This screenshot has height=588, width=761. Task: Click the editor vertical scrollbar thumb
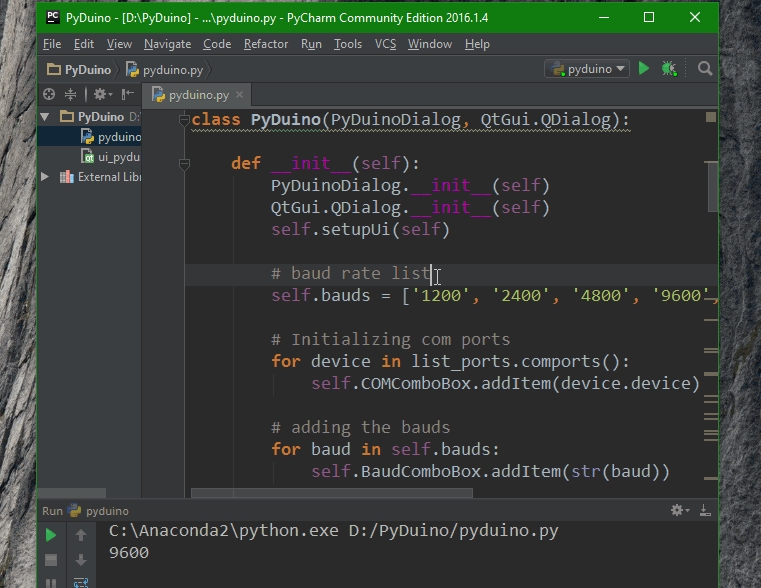click(x=712, y=186)
